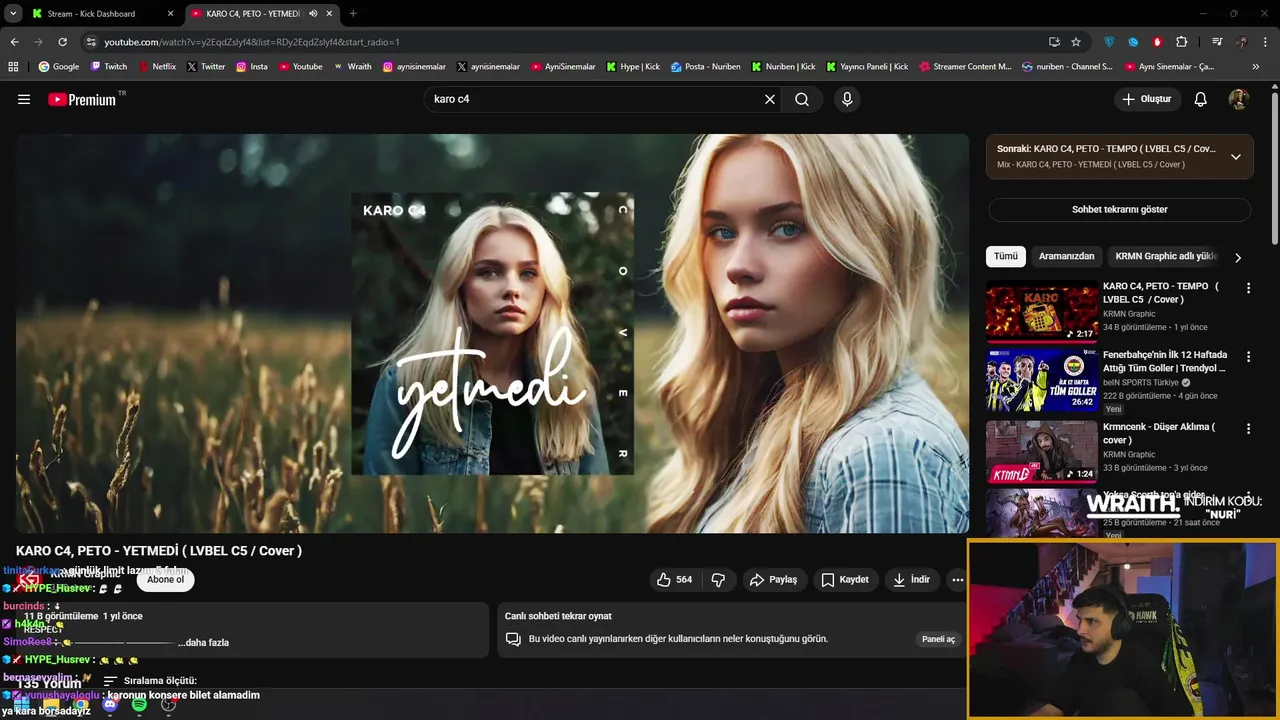The height and width of the screenshot is (720, 1280).
Task: Subscribe with the Abone ol button
Action: click(166, 579)
